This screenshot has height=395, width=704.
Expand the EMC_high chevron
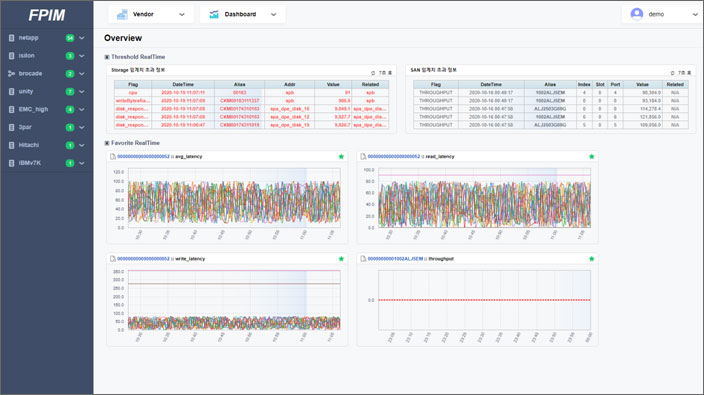(82, 110)
